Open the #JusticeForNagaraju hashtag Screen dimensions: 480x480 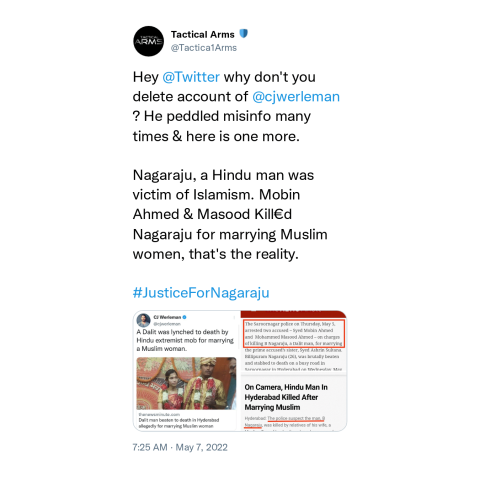pyautogui.click(x=201, y=293)
